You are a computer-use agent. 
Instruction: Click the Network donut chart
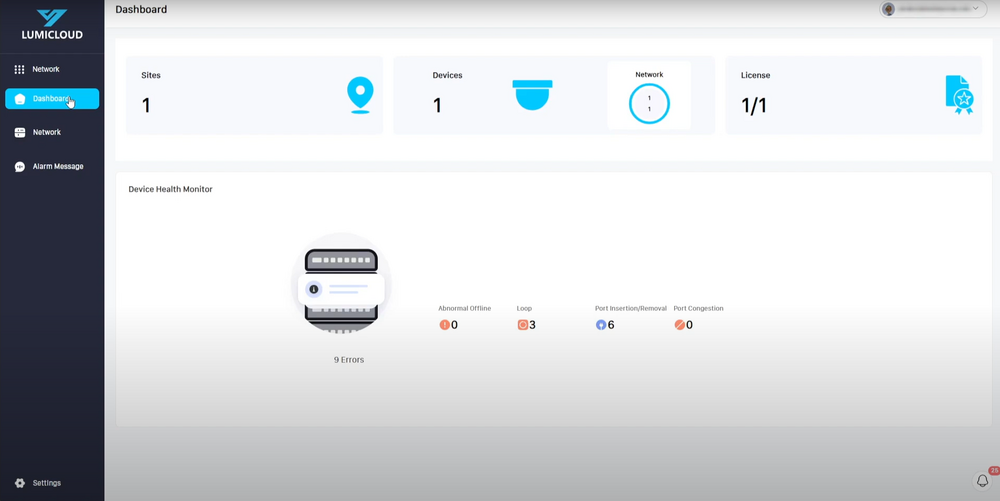[649, 103]
